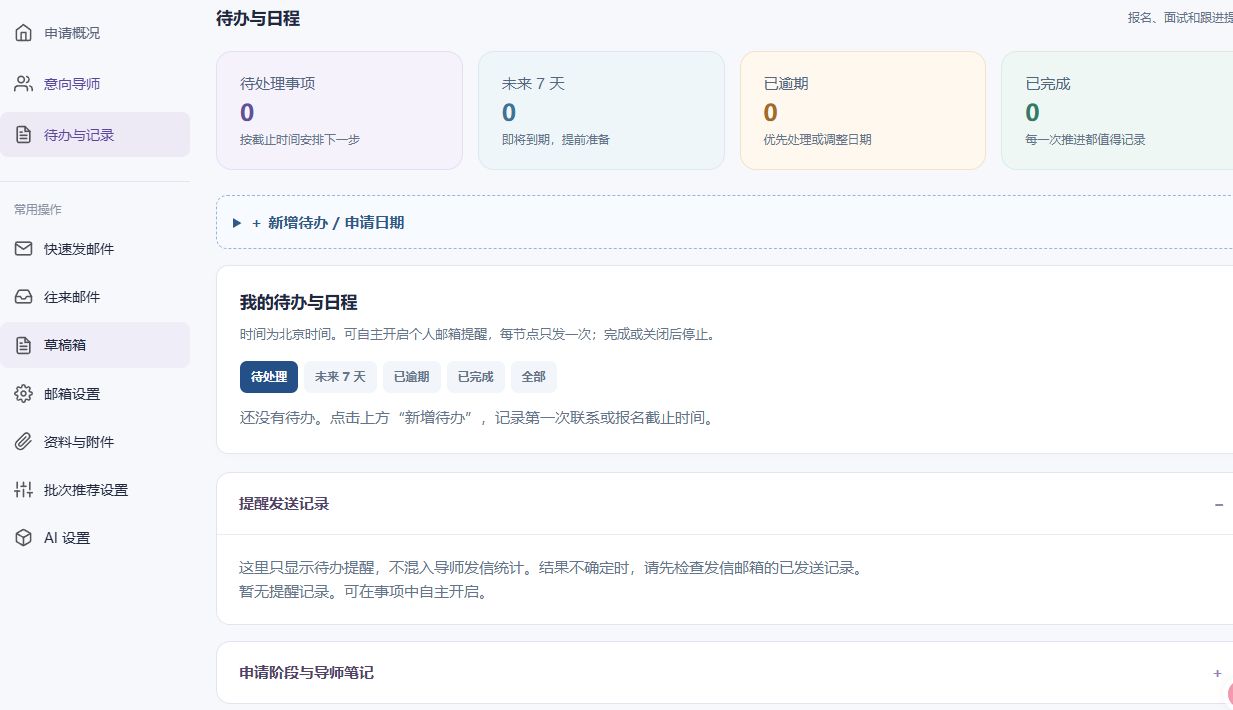1233x710 pixels.
Task: Open 快速发邮件 from common actions
Action: pos(95,249)
